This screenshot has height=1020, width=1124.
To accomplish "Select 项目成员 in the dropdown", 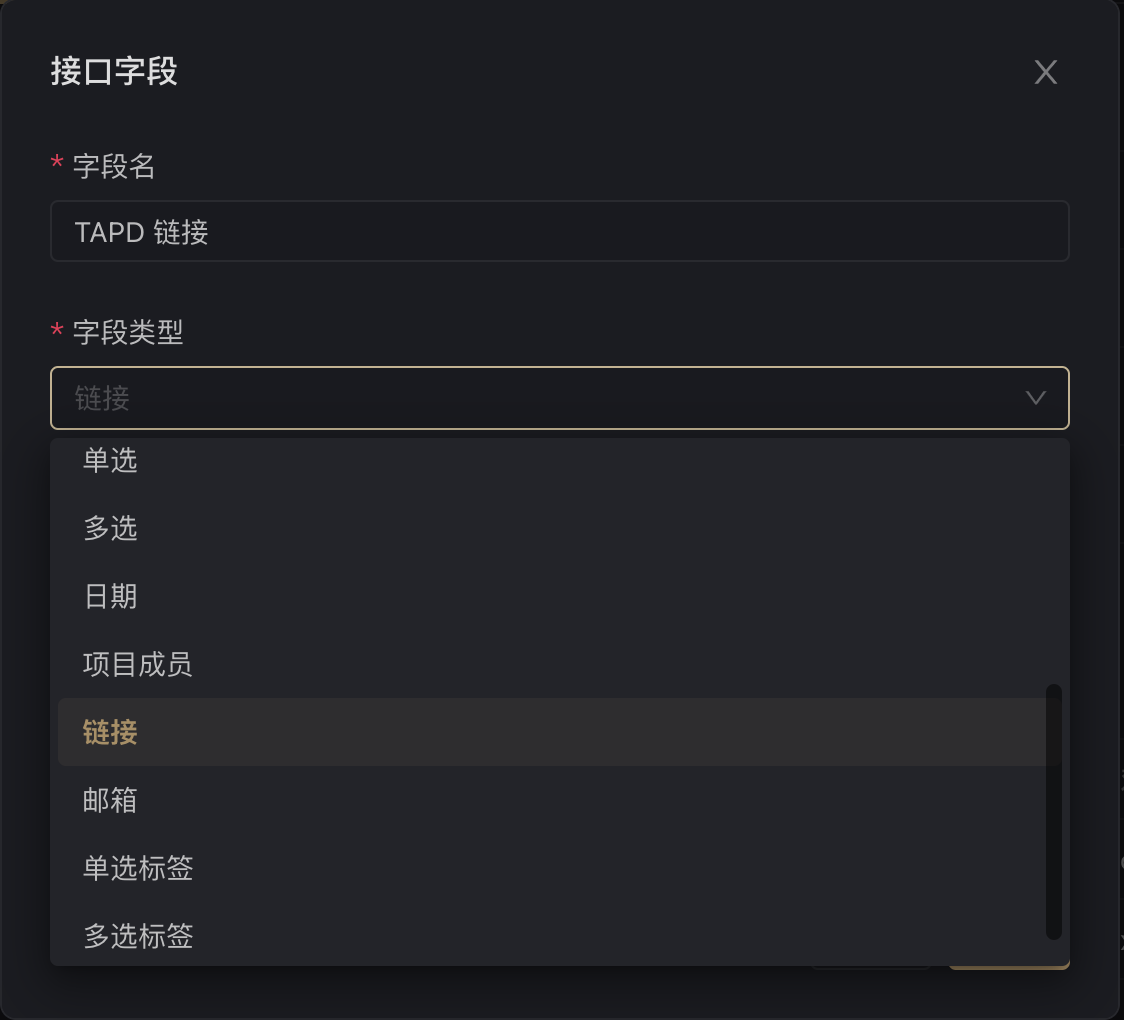I will point(137,664).
